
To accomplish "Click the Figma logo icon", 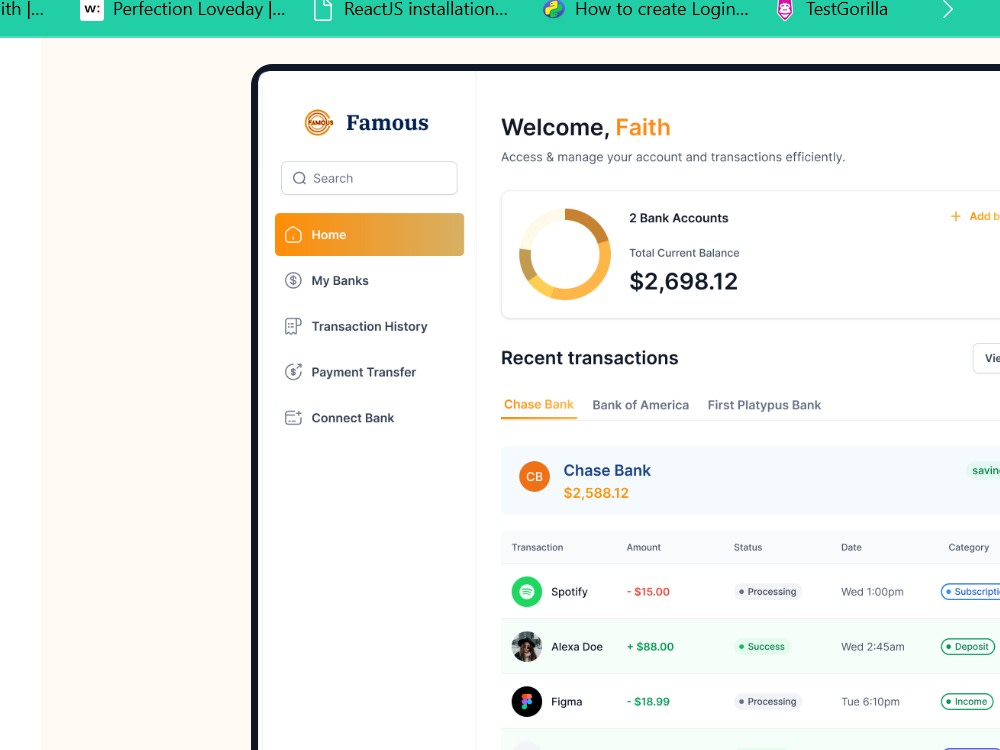I will coord(527,702).
